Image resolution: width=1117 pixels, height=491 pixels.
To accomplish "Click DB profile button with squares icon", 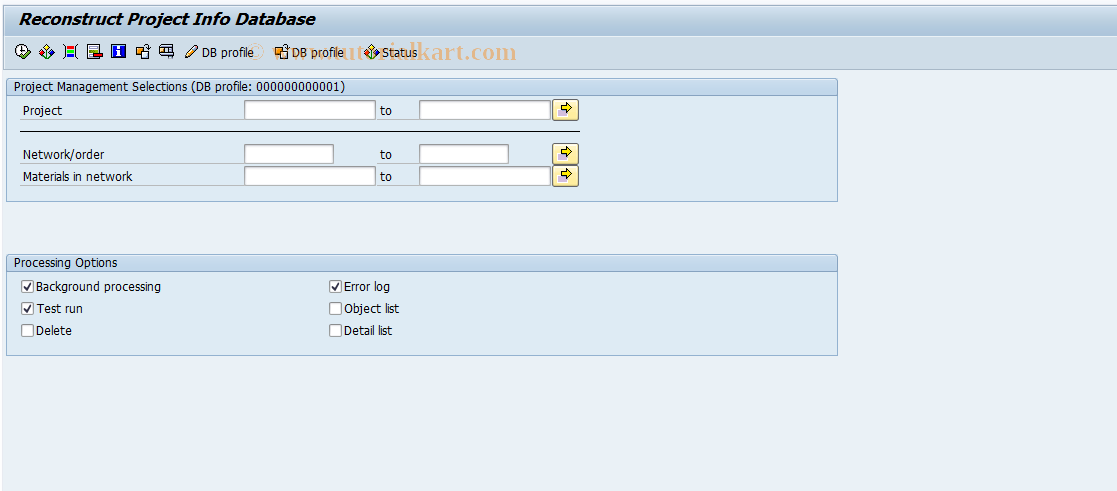I will [x=308, y=52].
